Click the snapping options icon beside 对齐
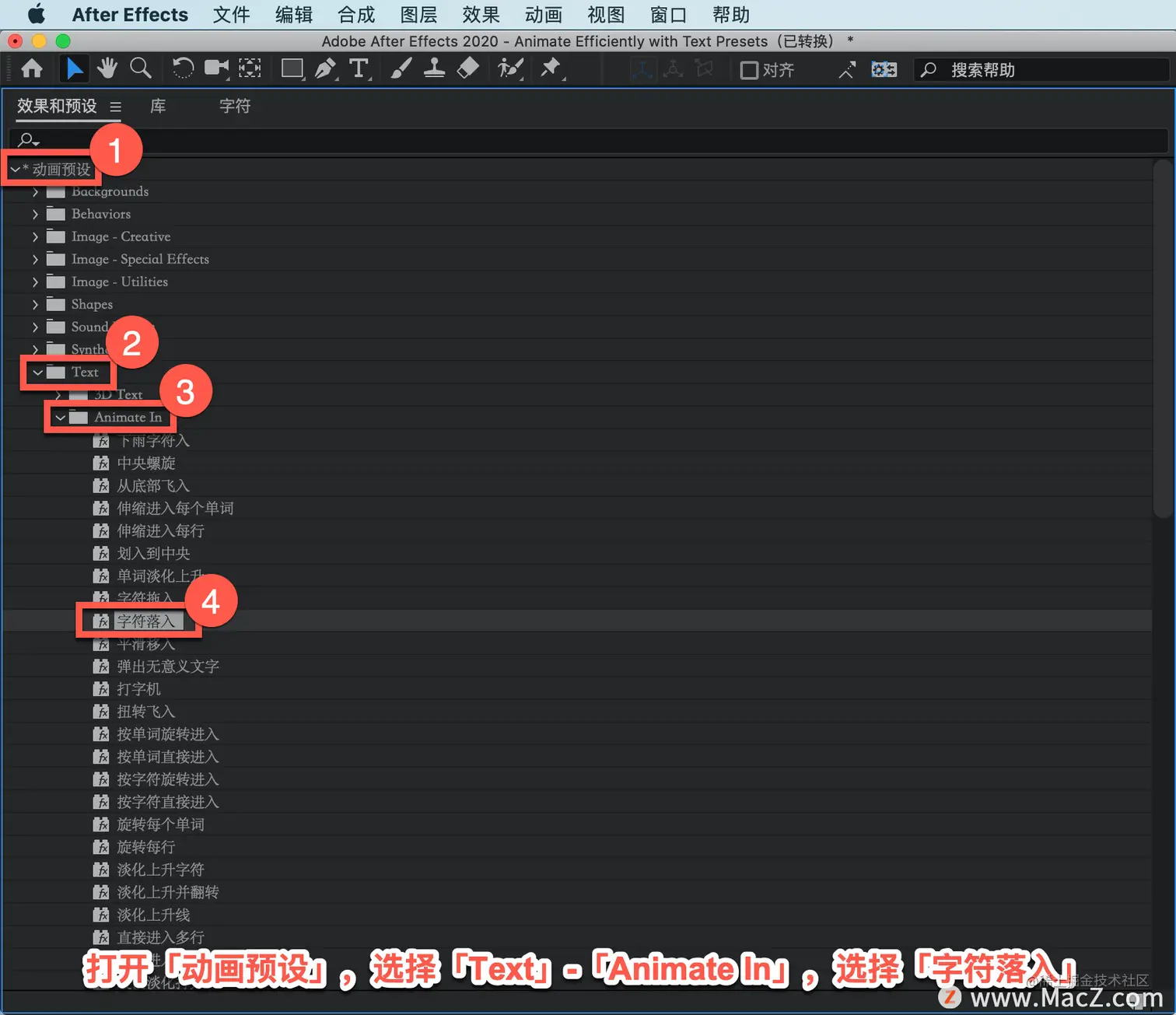 847,70
